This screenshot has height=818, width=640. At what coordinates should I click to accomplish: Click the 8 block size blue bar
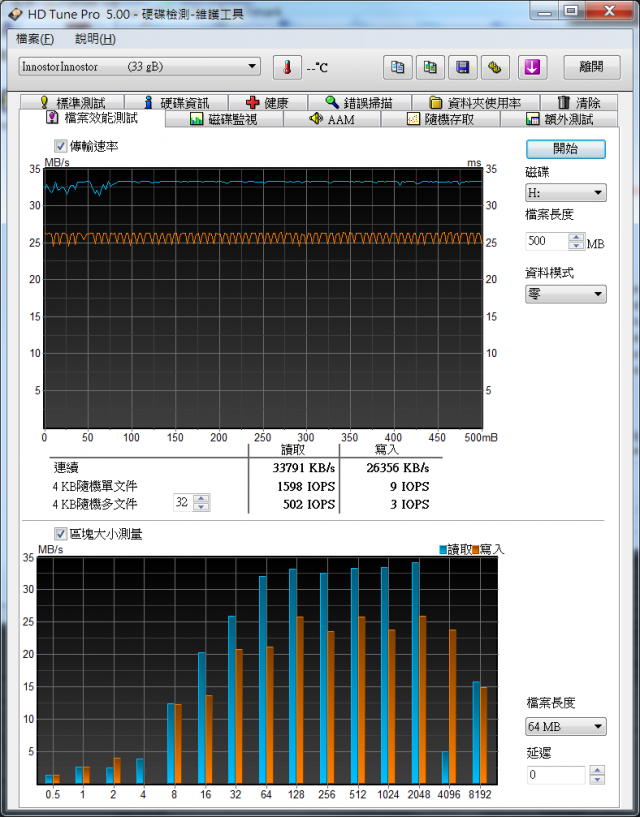coord(171,743)
